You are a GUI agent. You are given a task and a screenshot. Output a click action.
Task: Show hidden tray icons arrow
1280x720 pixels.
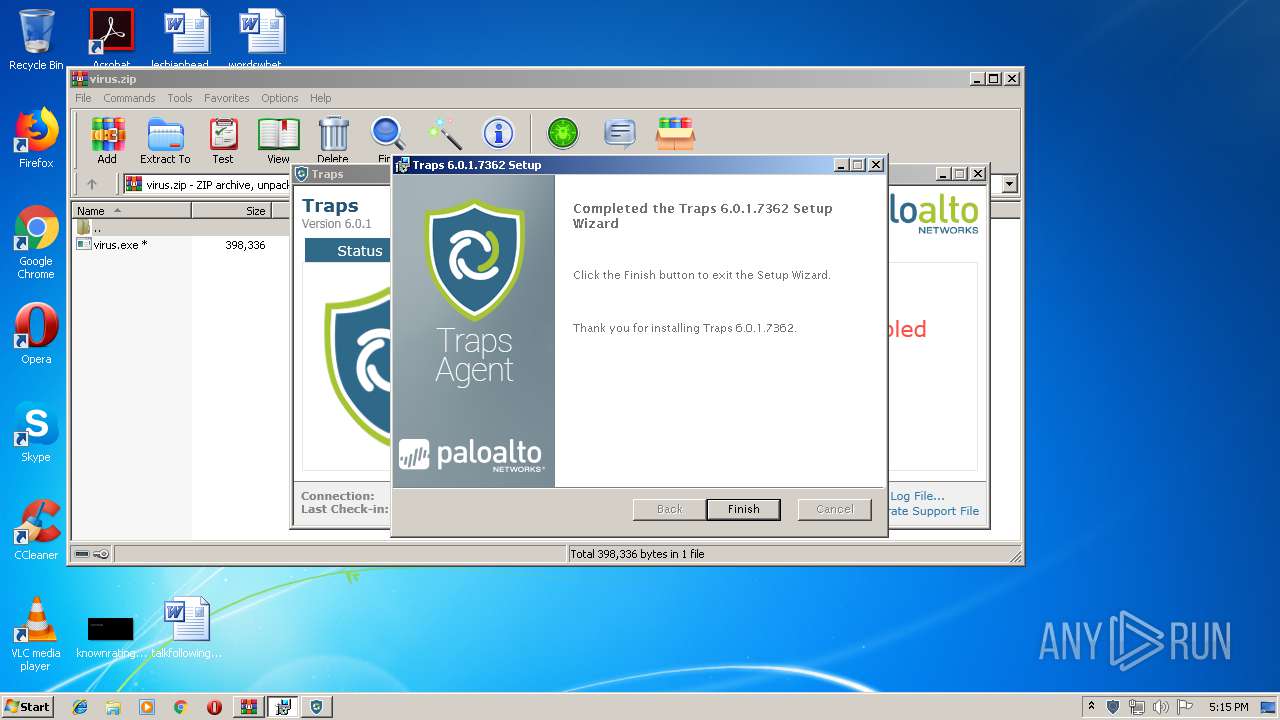(1091, 707)
